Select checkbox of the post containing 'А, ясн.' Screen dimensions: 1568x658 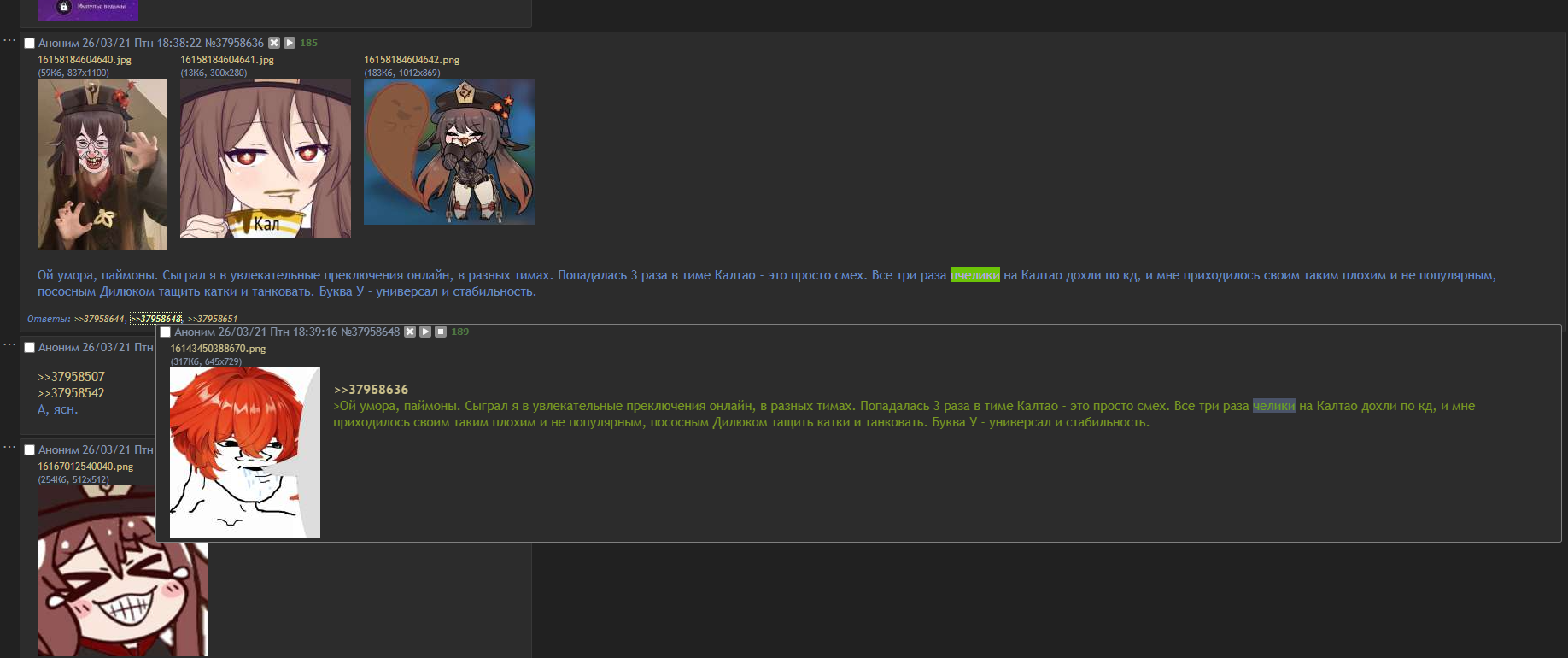pyautogui.click(x=29, y=348)
